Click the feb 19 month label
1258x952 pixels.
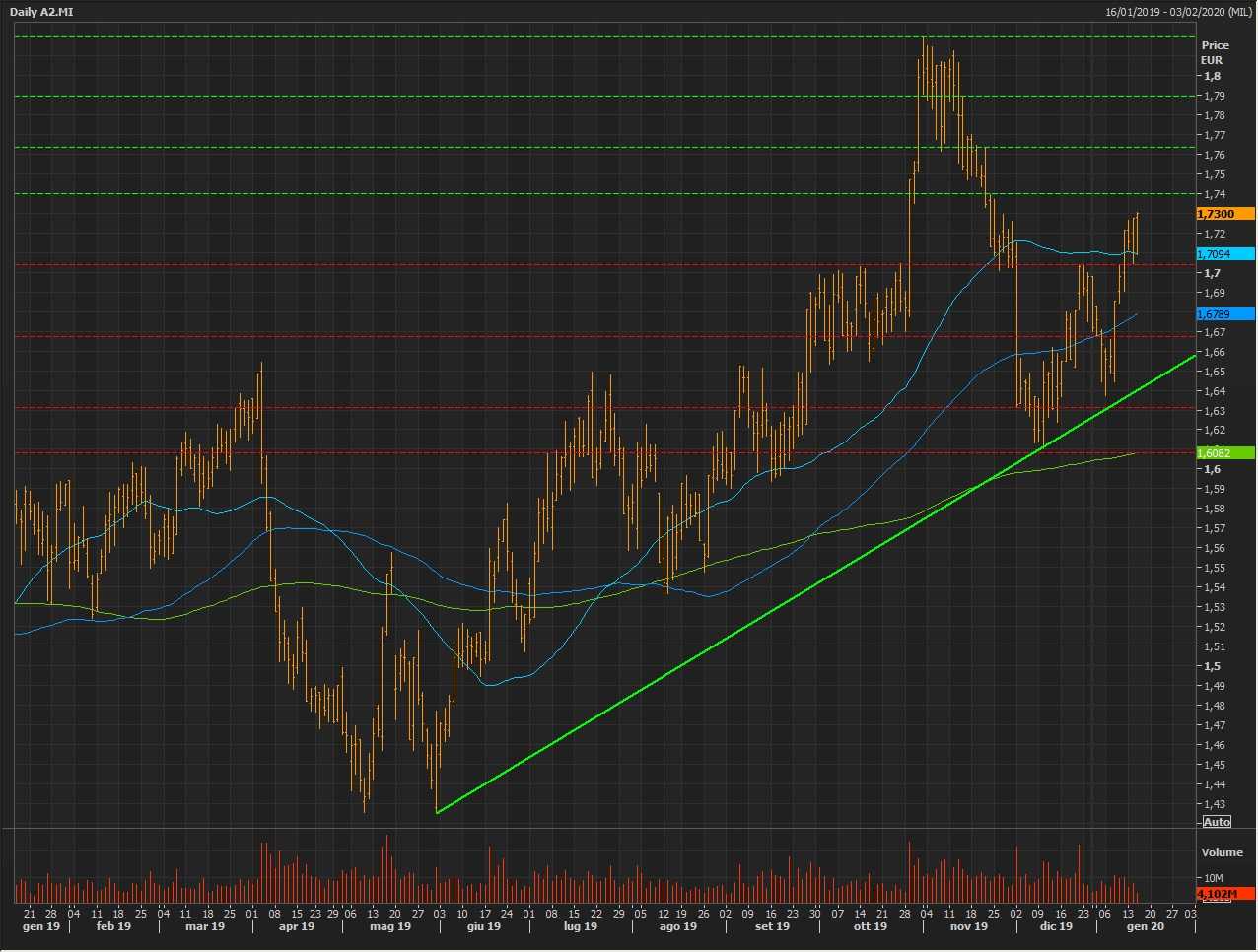tap(113, 926)
